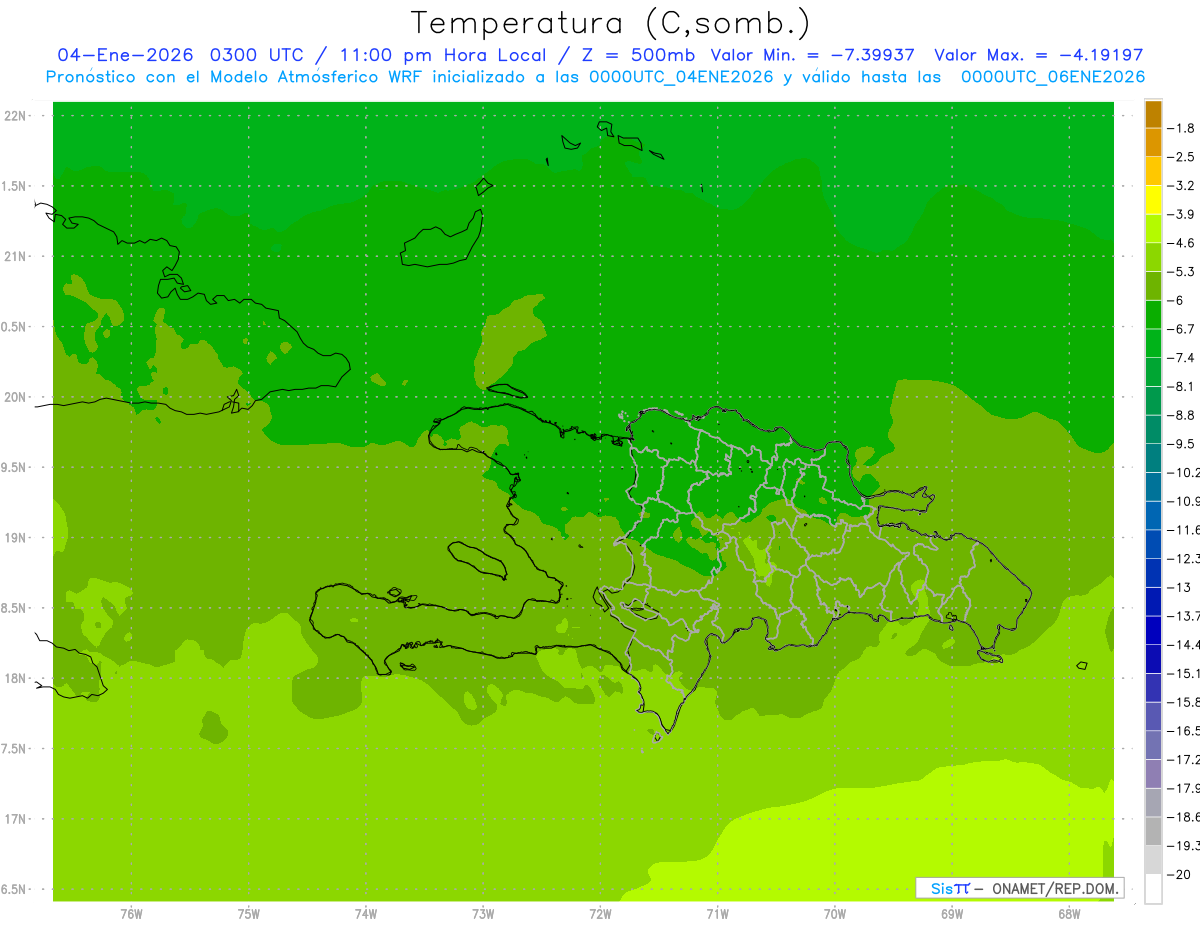Click the 'Valor Max. = -4.19197' reading
Viewport: 1200px width, 927px height.
1039,55
